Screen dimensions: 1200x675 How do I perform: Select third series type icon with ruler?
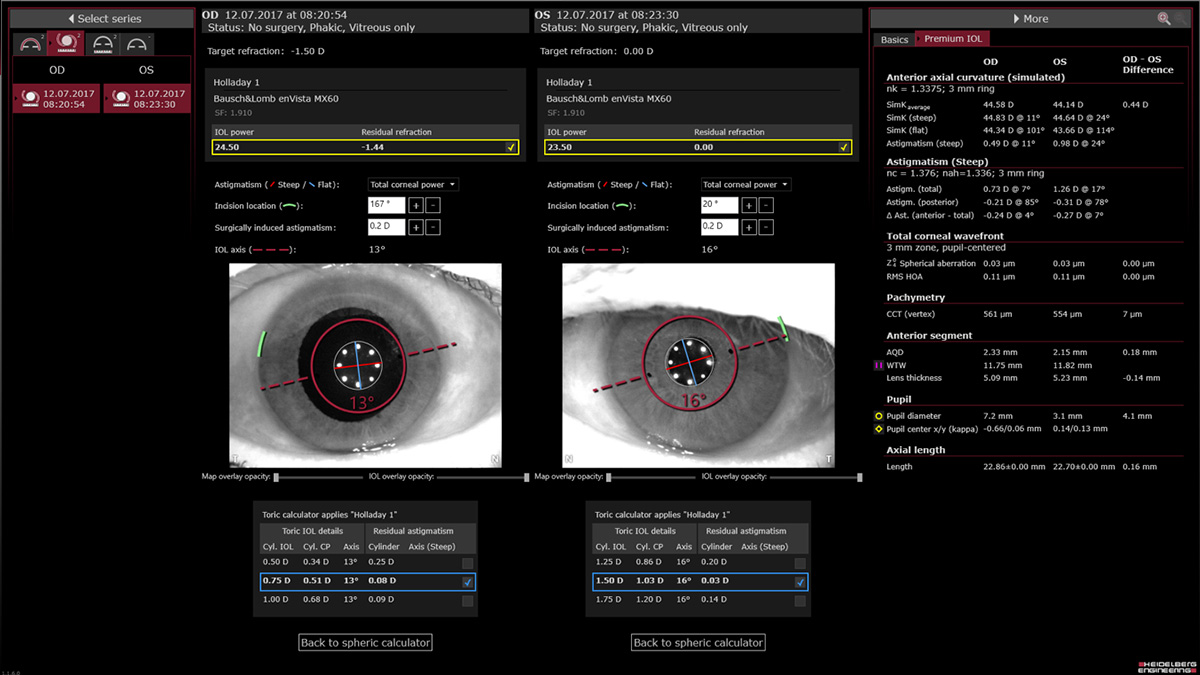[102, 43]
